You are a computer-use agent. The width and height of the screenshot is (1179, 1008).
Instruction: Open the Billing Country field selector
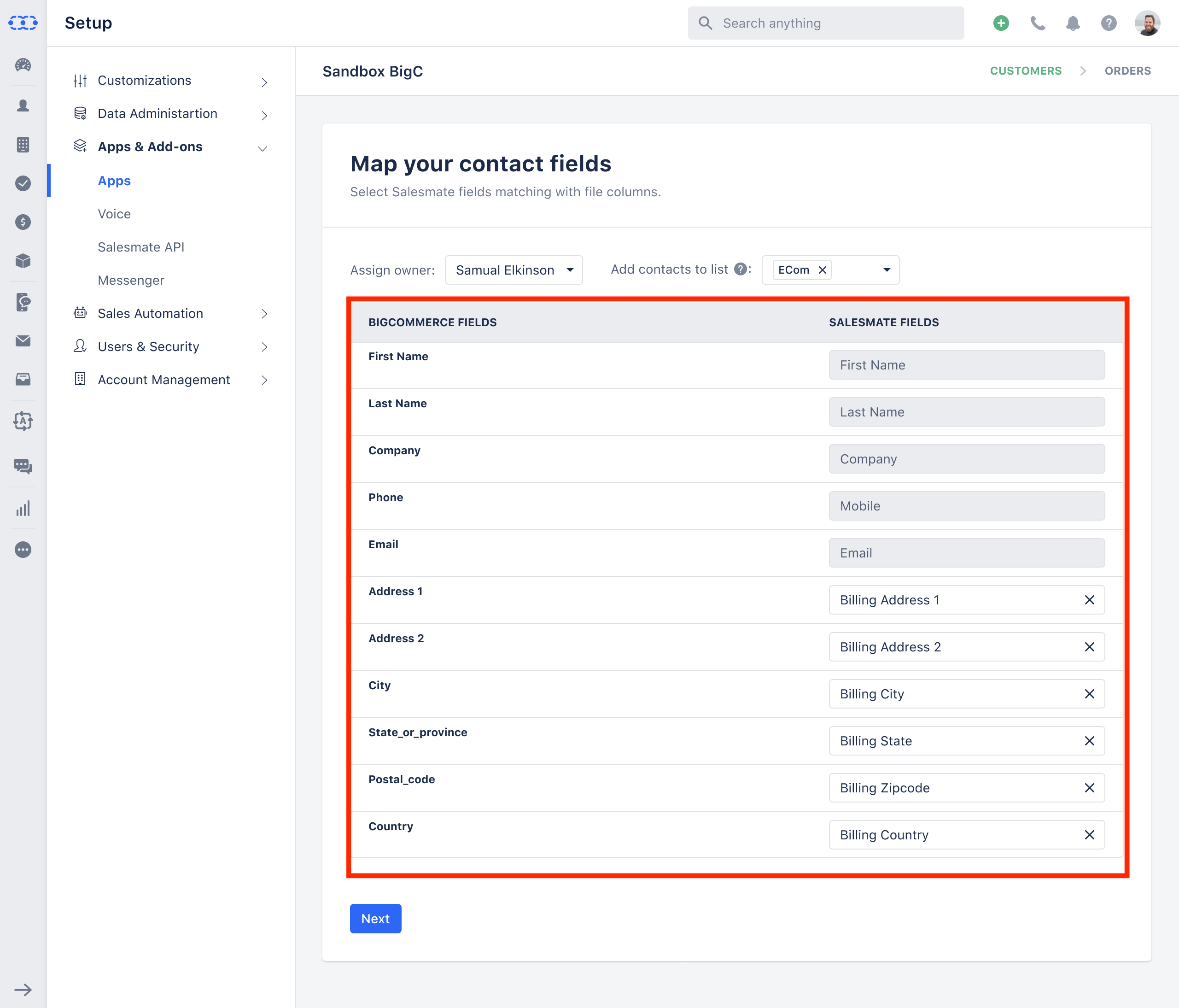[967, 835]
